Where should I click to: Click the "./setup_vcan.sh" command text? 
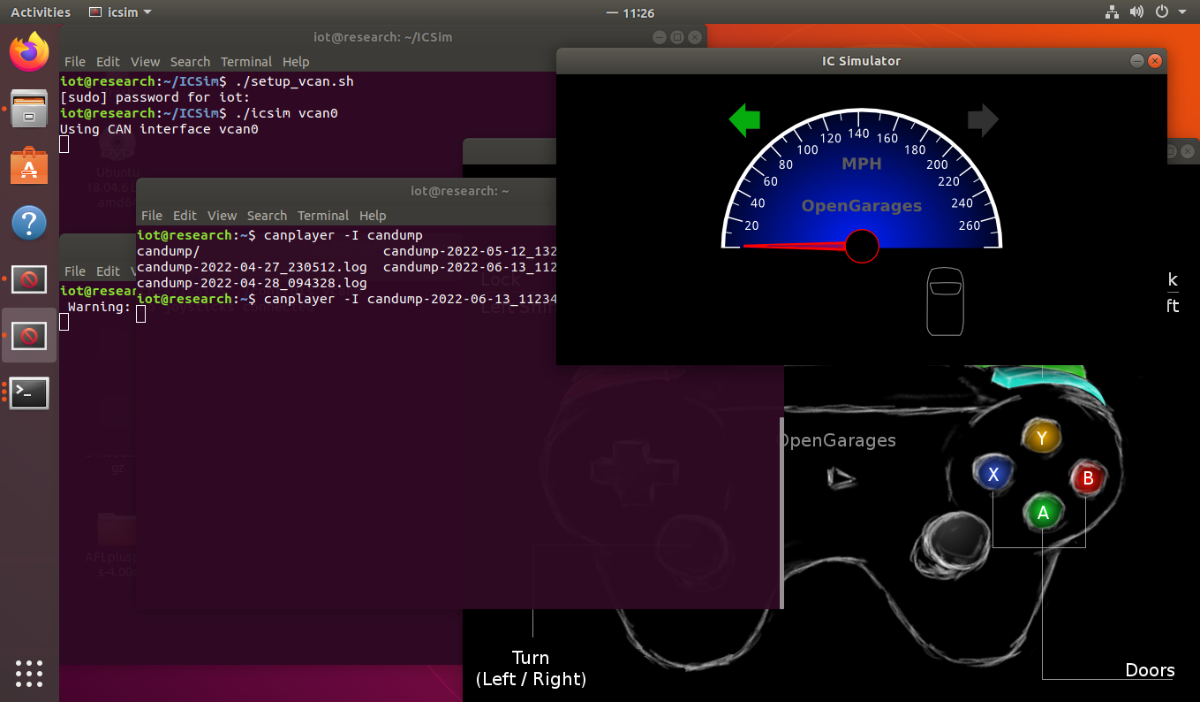(x=294, y=81)
